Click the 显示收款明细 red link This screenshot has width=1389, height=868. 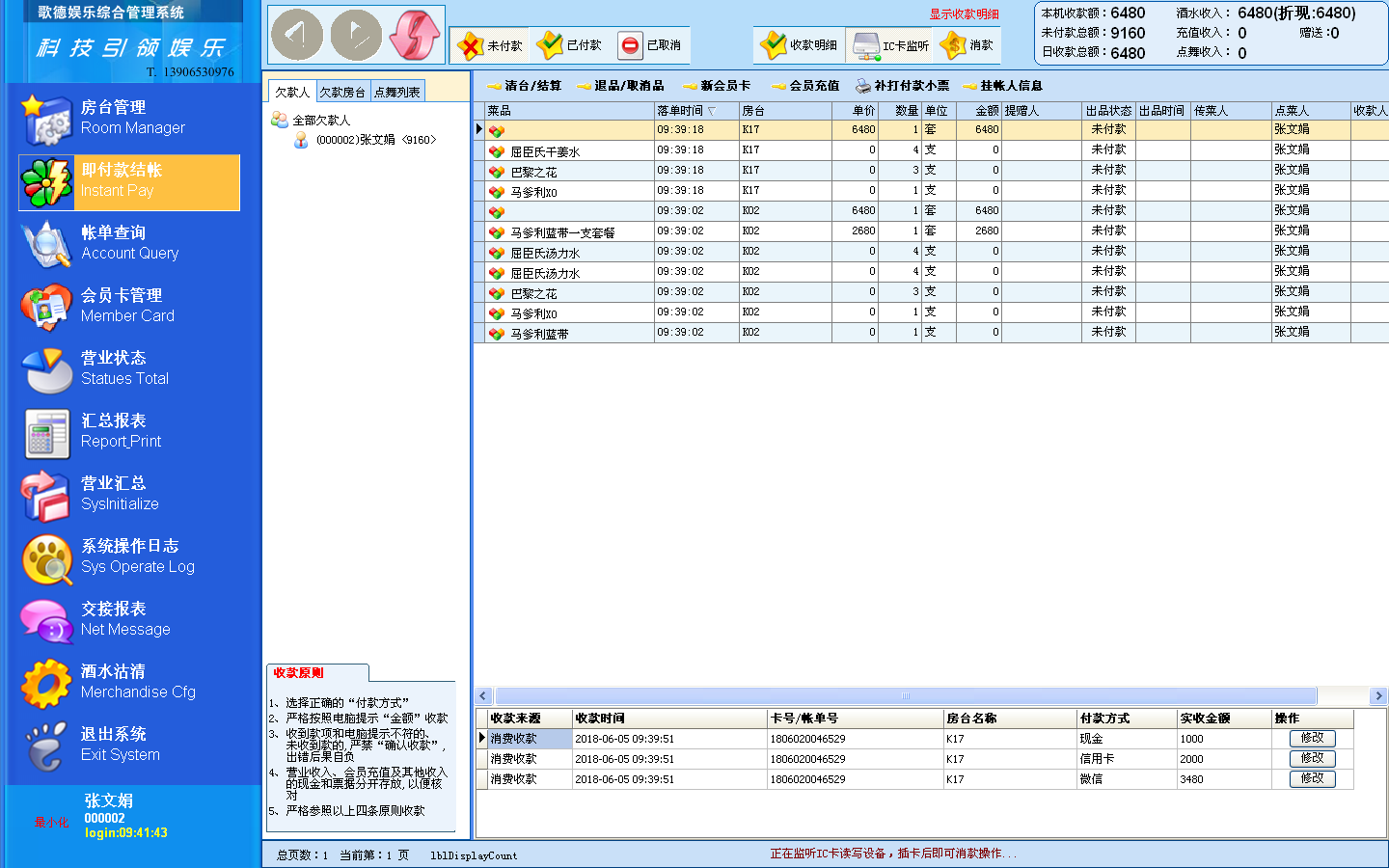click(964, 14)
